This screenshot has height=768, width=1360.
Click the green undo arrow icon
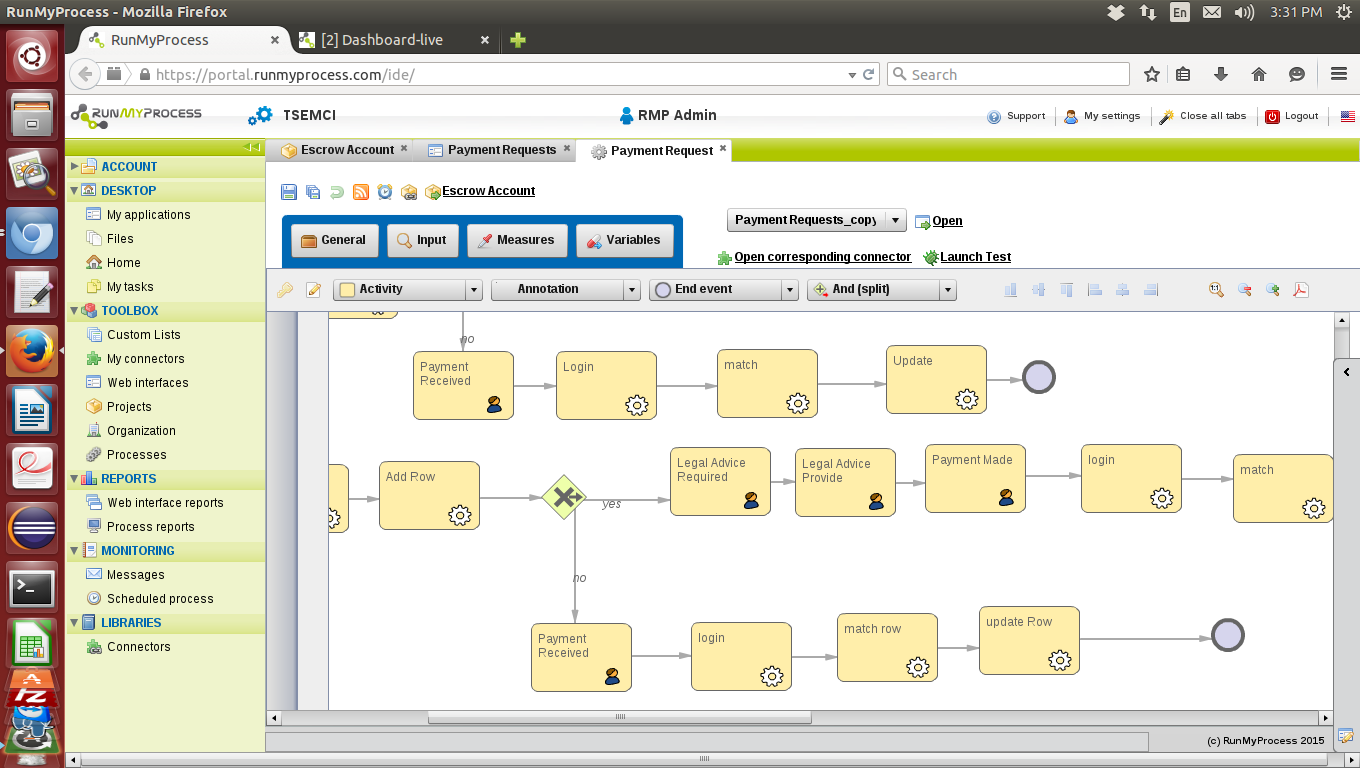[x=335, y=191]
